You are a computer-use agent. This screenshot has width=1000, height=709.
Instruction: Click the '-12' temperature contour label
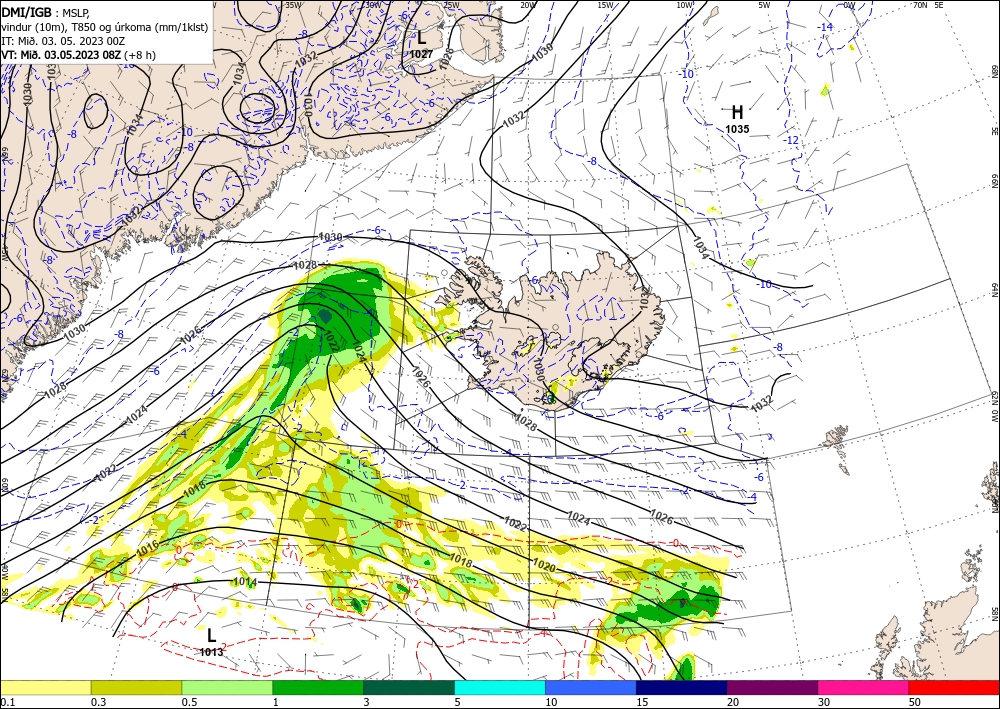(792, 140)
